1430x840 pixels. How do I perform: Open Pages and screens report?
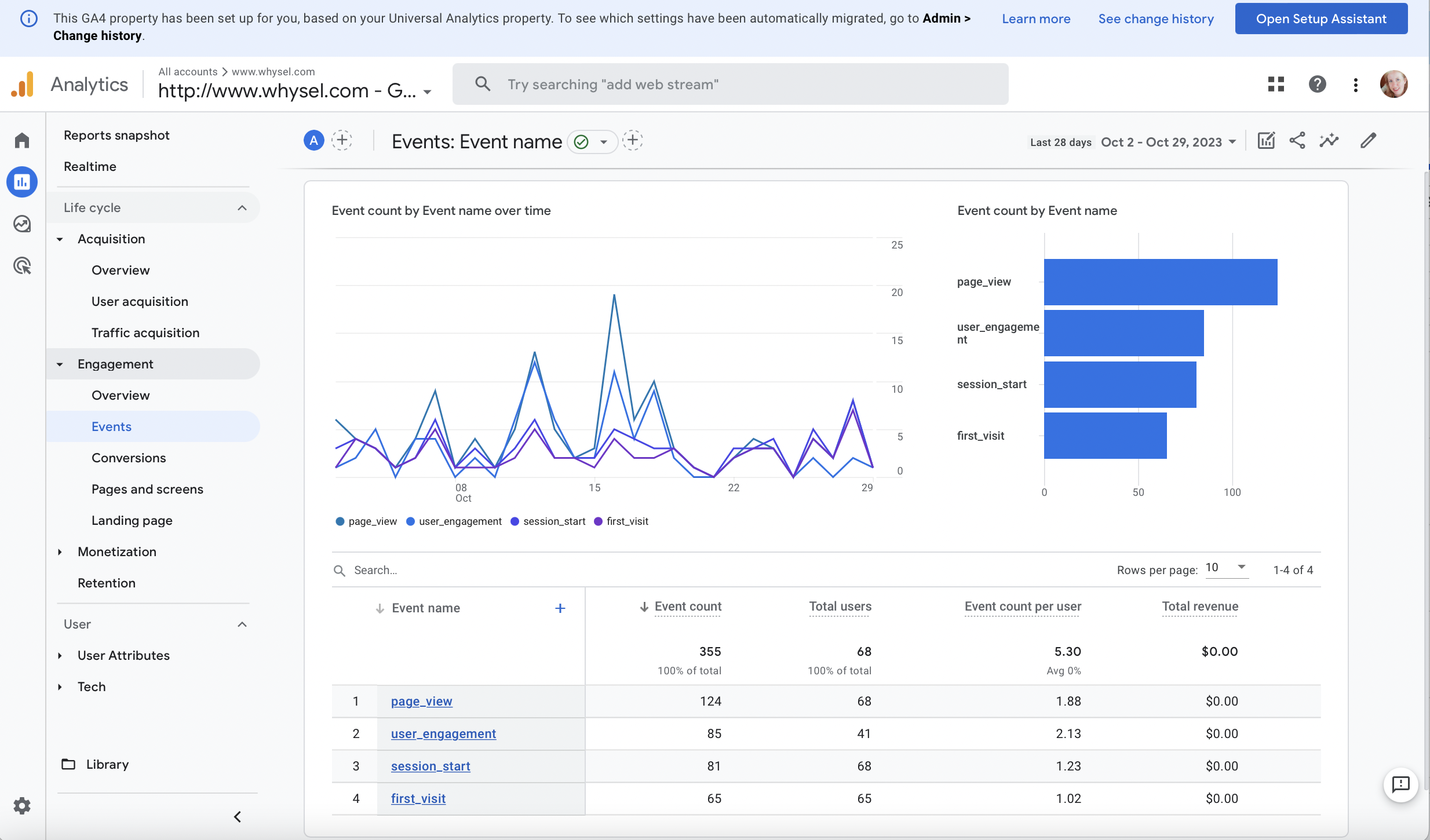coord(147,489)
